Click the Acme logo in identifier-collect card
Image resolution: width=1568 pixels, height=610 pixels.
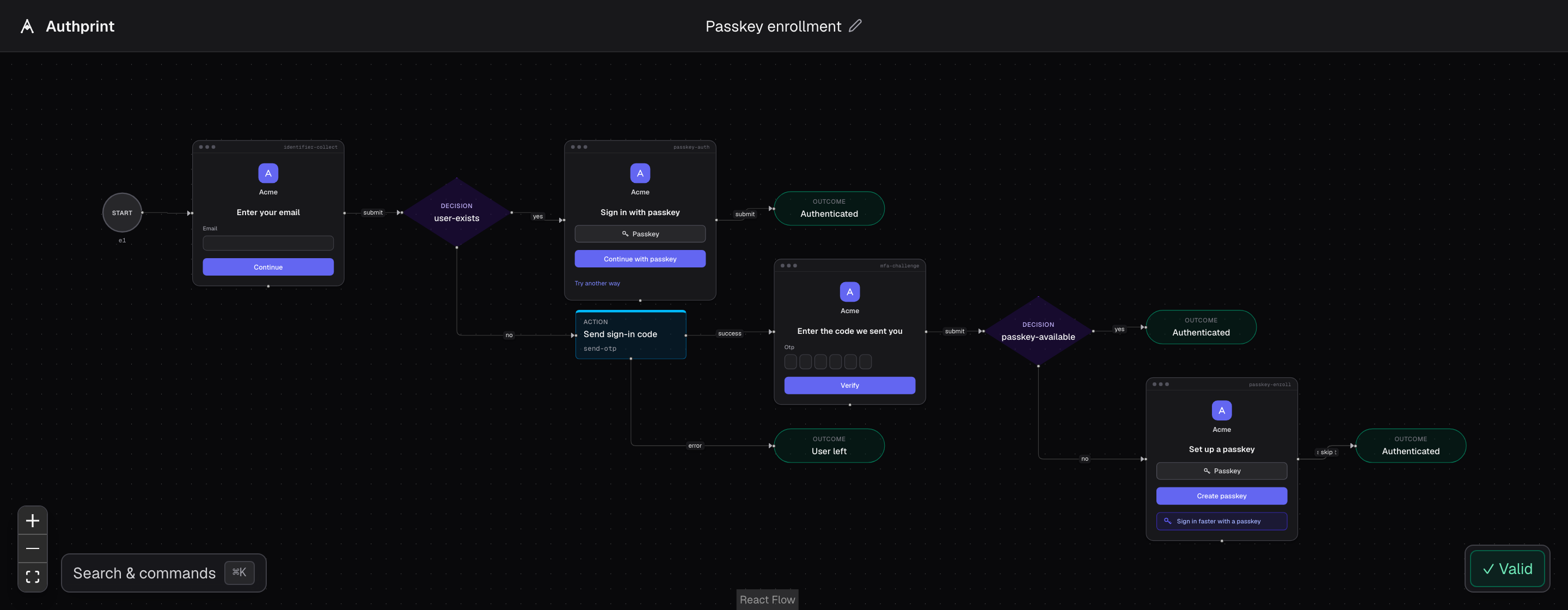(x=268, y=174)
